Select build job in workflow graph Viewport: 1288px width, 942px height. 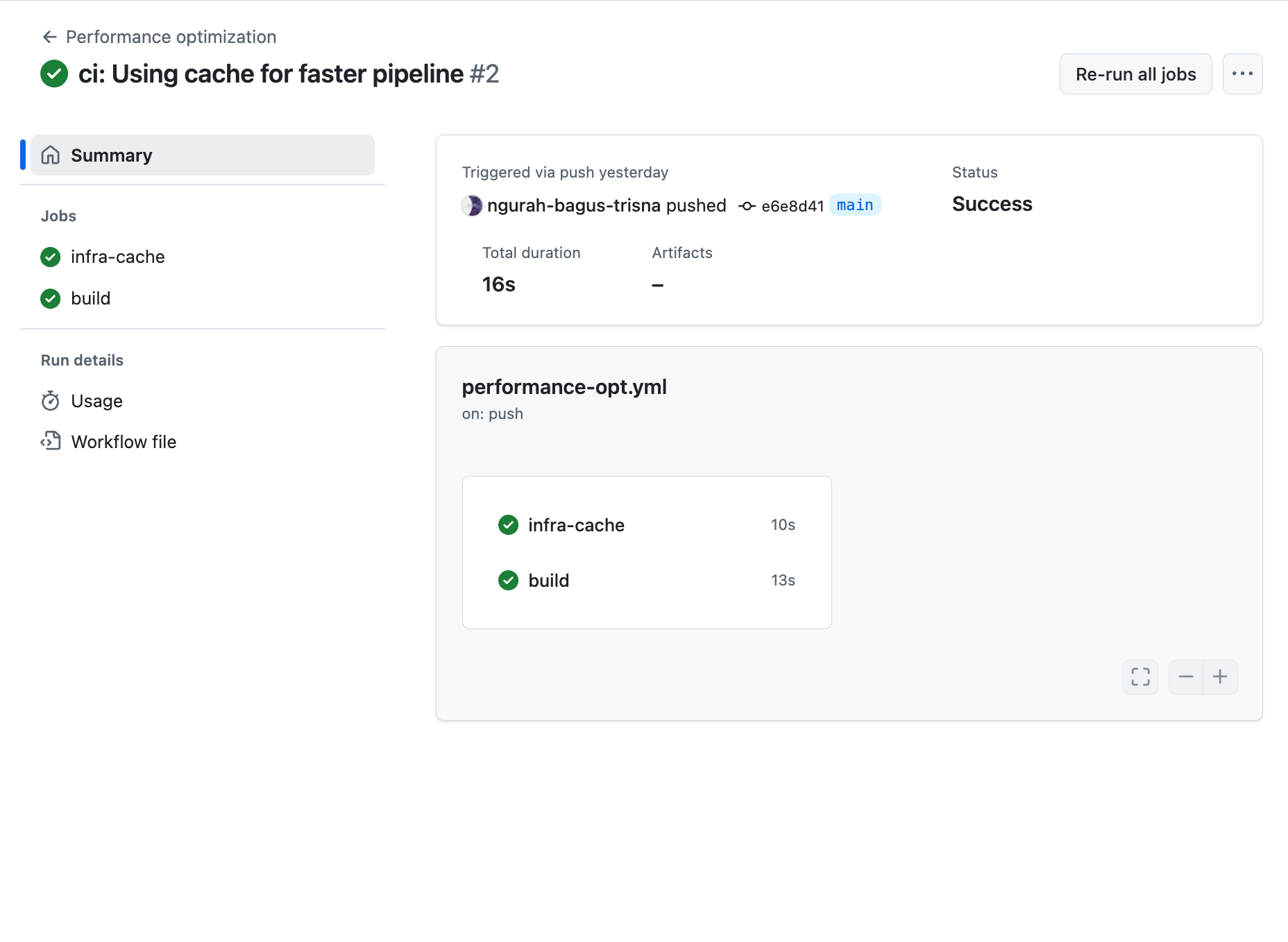[548, 581]
